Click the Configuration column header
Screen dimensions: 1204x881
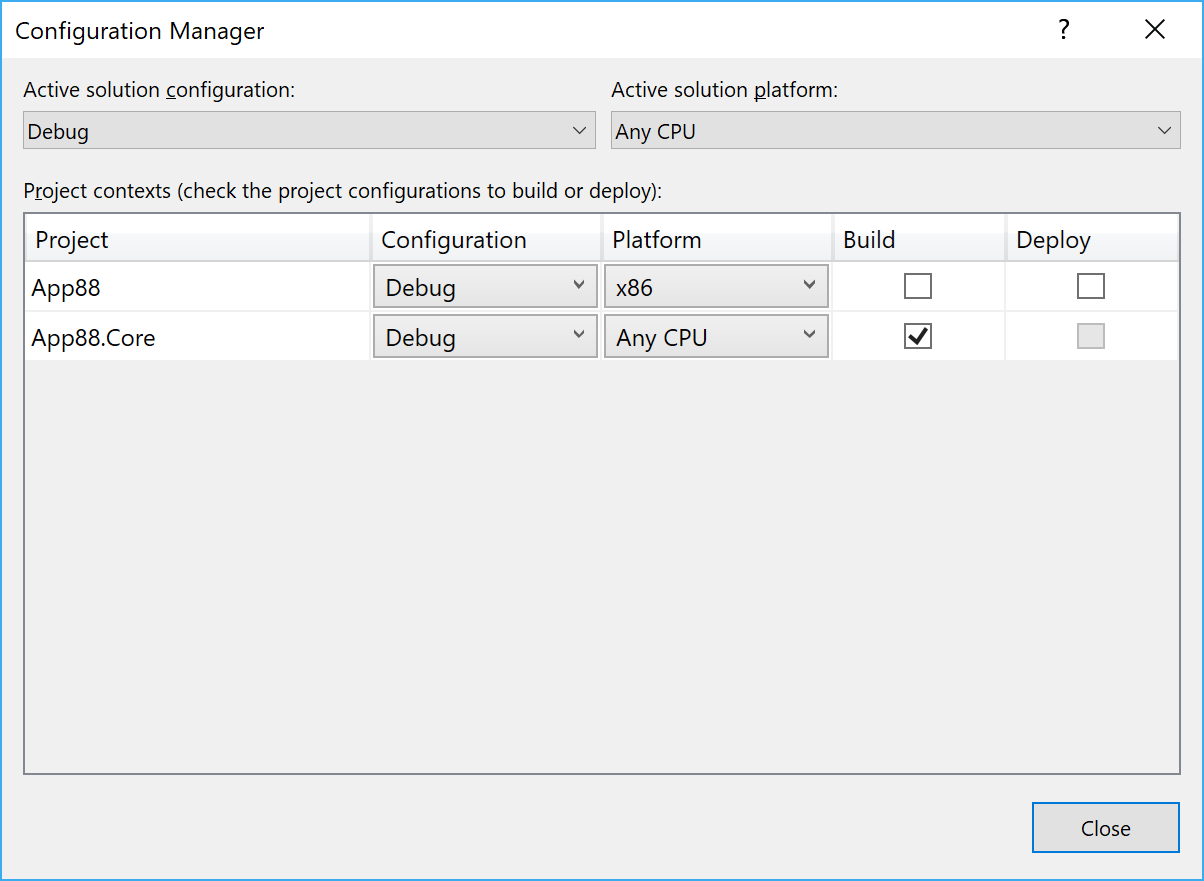point(454,240)
